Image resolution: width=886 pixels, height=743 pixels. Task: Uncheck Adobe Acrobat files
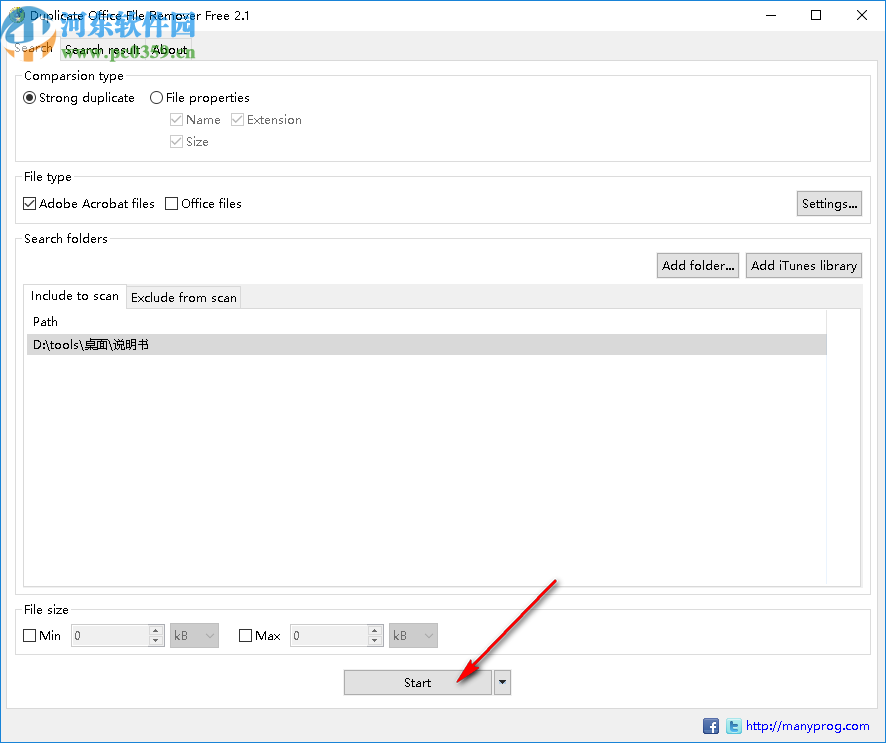coord(29,203)
